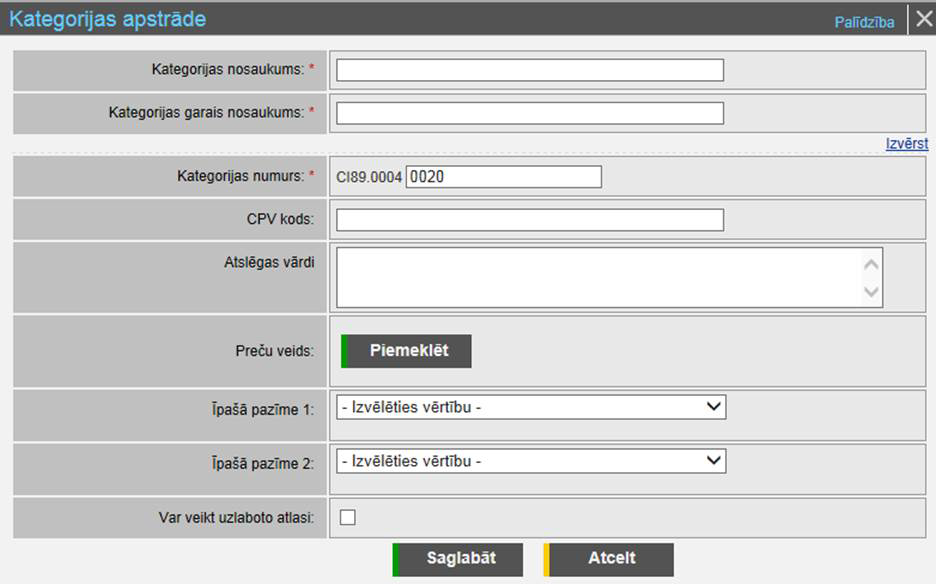Image resolution: width=936 pixels, height=584 pixels.
Task: Focus the Kategorijas nosaukums text field
Action: [529, 70]
